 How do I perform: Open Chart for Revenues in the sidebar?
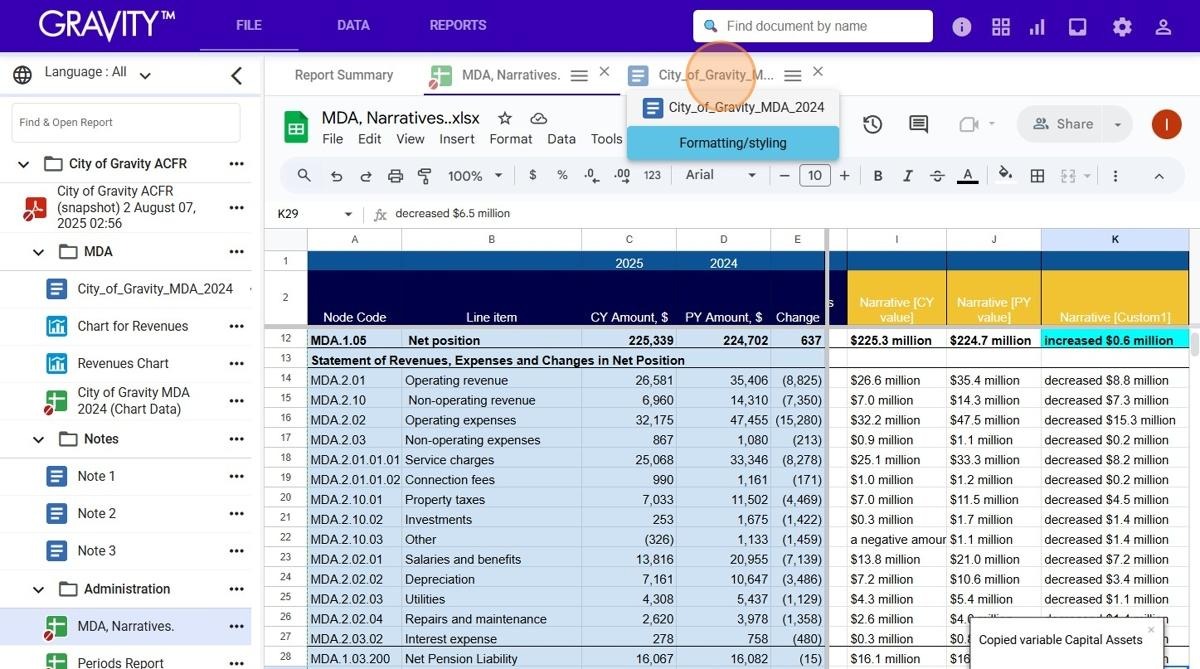[x=133, y=326]
